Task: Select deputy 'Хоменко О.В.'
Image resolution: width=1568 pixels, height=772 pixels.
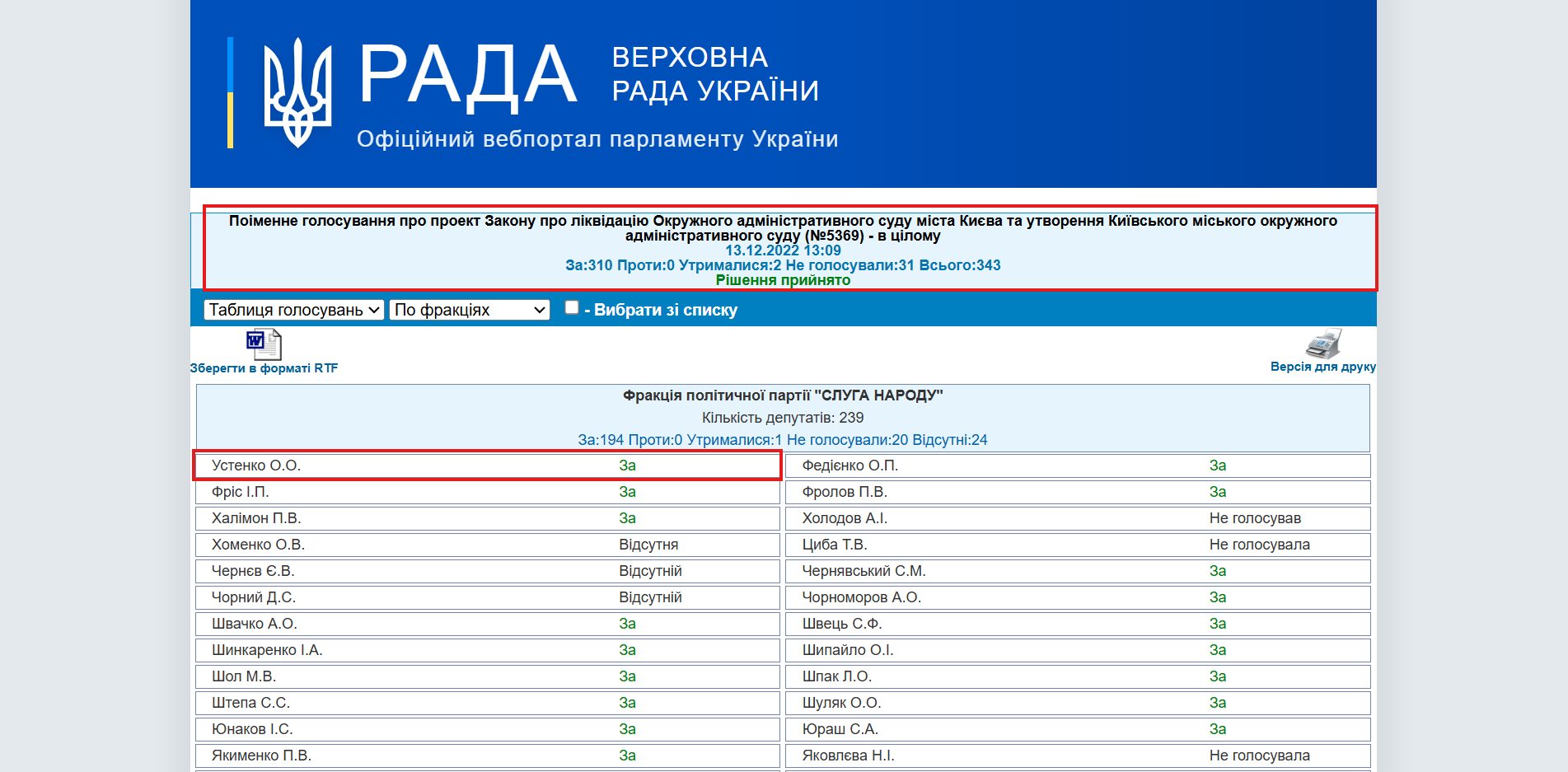Action: [x=258, y=545]
